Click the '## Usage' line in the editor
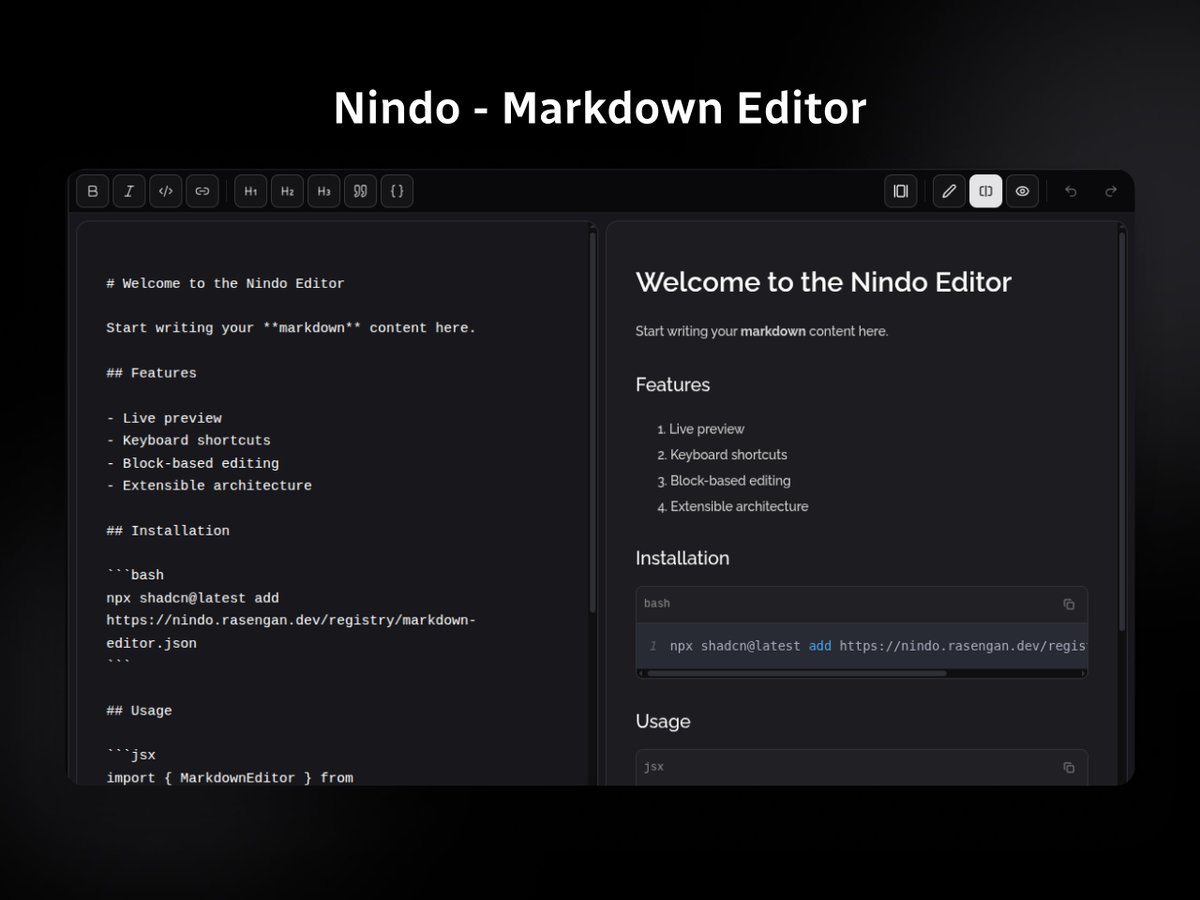This screenshot has width=1200, height=900. (x=139, y=710)
